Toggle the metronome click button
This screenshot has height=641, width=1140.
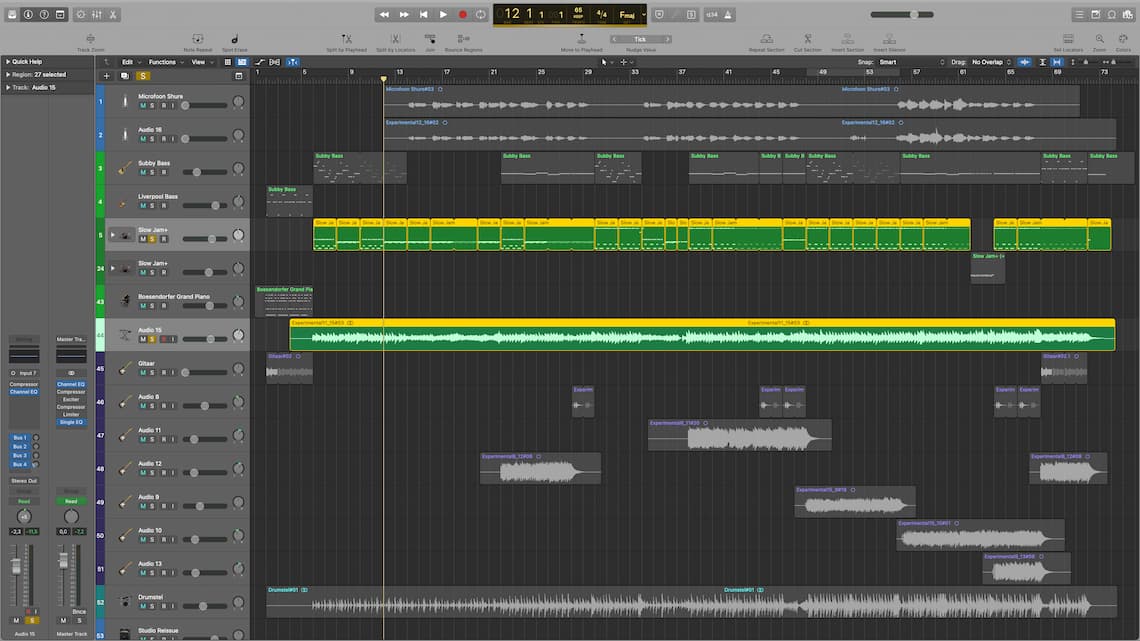click(x=728, y=15)
